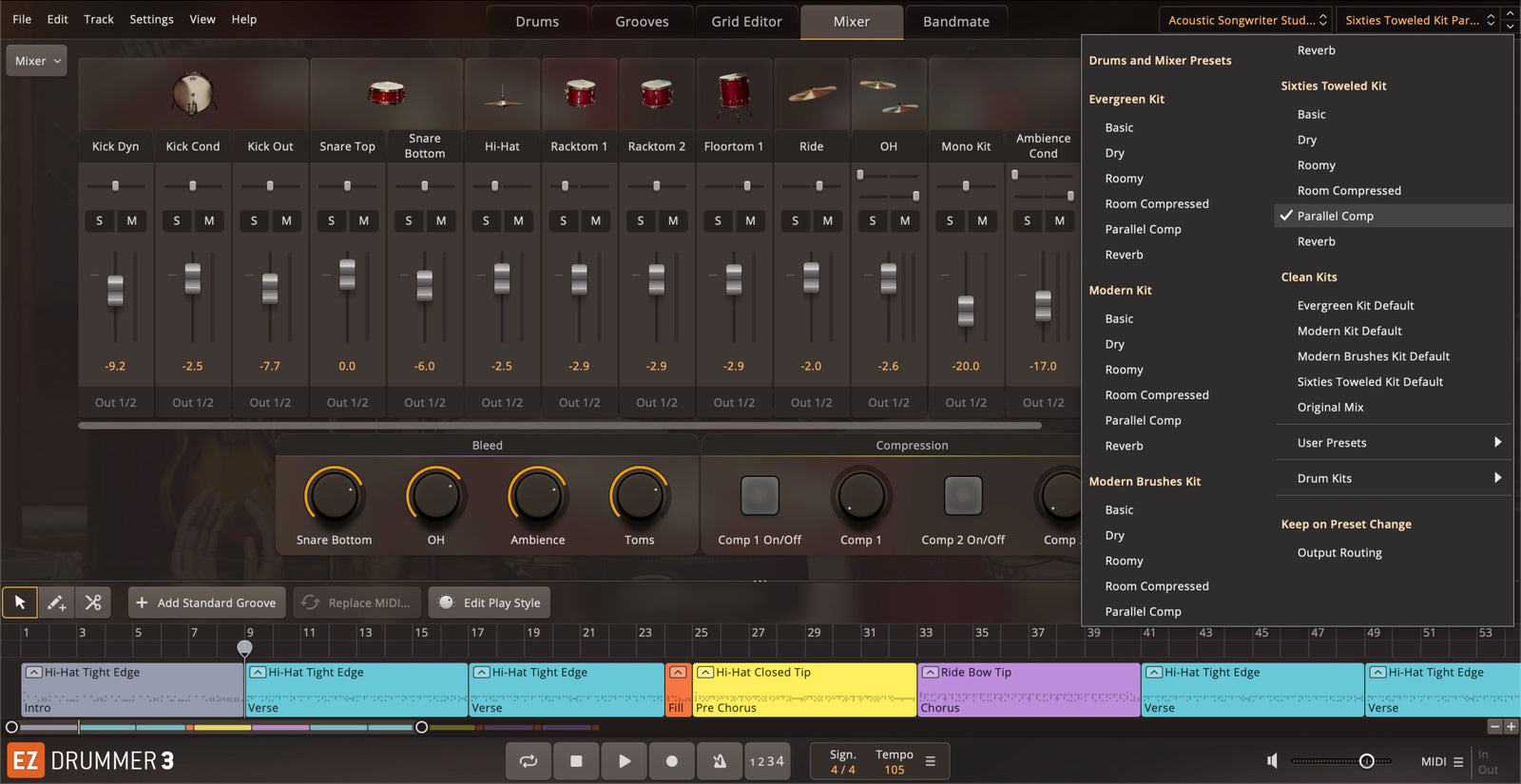Click the Ride cymbal image
The width and height of the screenshot is (1521, 784).
pos(812,93)
